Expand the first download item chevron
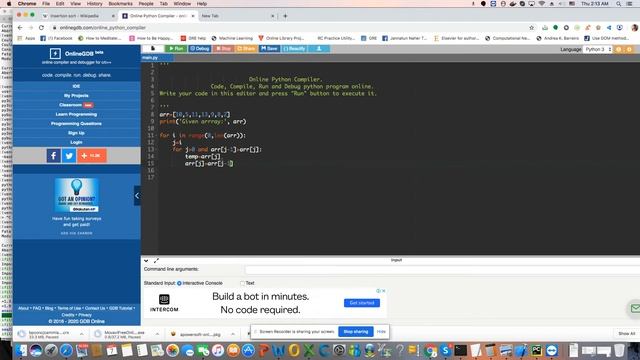640x360 pixels. pos(82,334)
